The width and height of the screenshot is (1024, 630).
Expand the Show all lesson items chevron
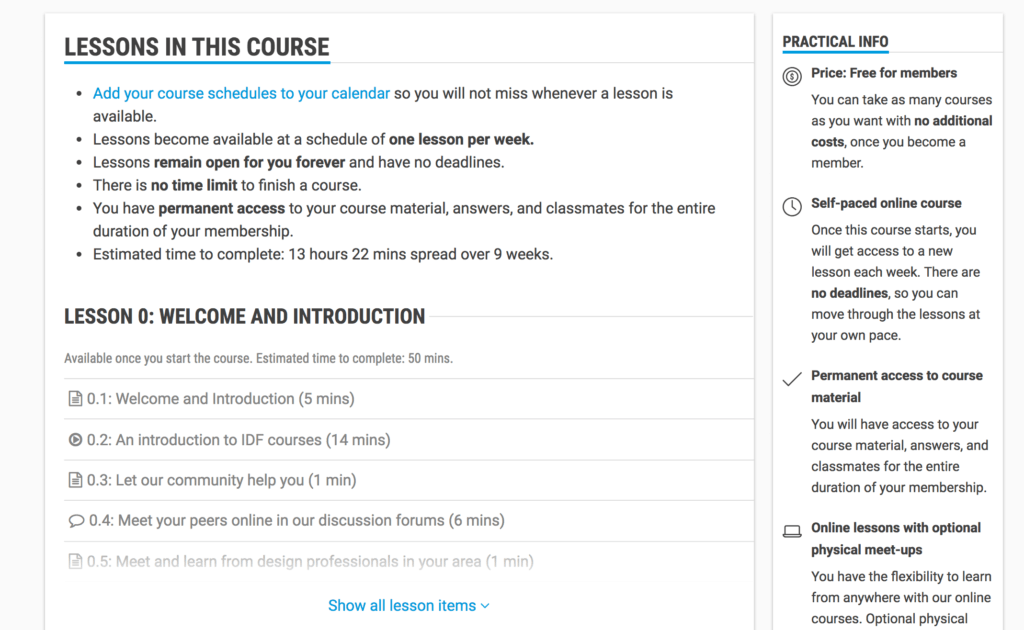coord(486,605)
